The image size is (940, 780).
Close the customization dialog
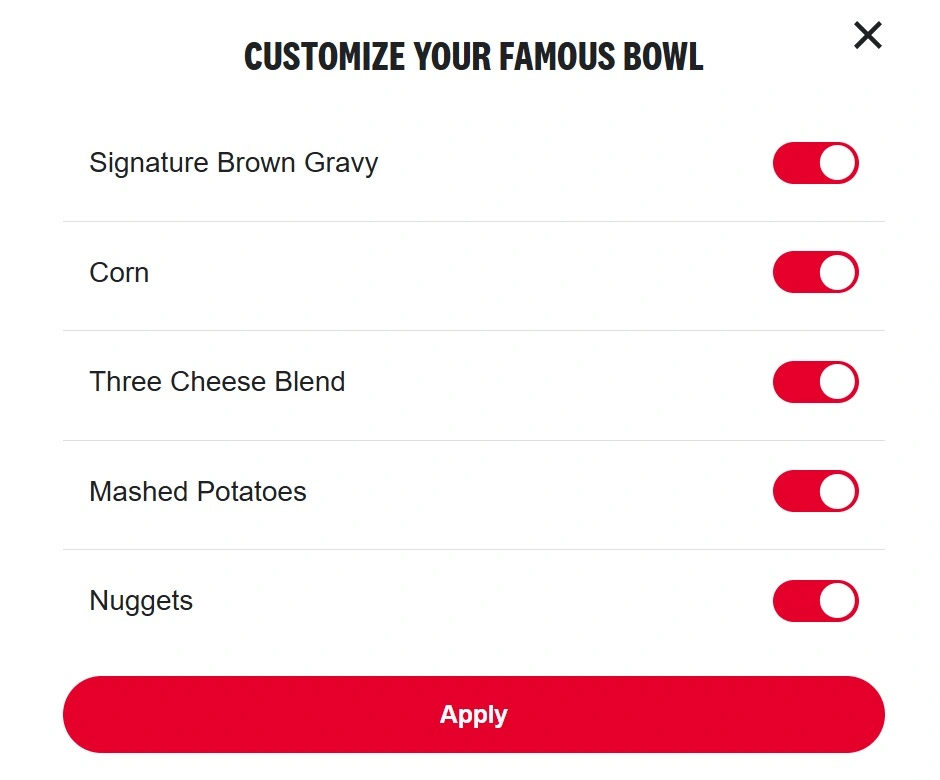click(866, 35)
